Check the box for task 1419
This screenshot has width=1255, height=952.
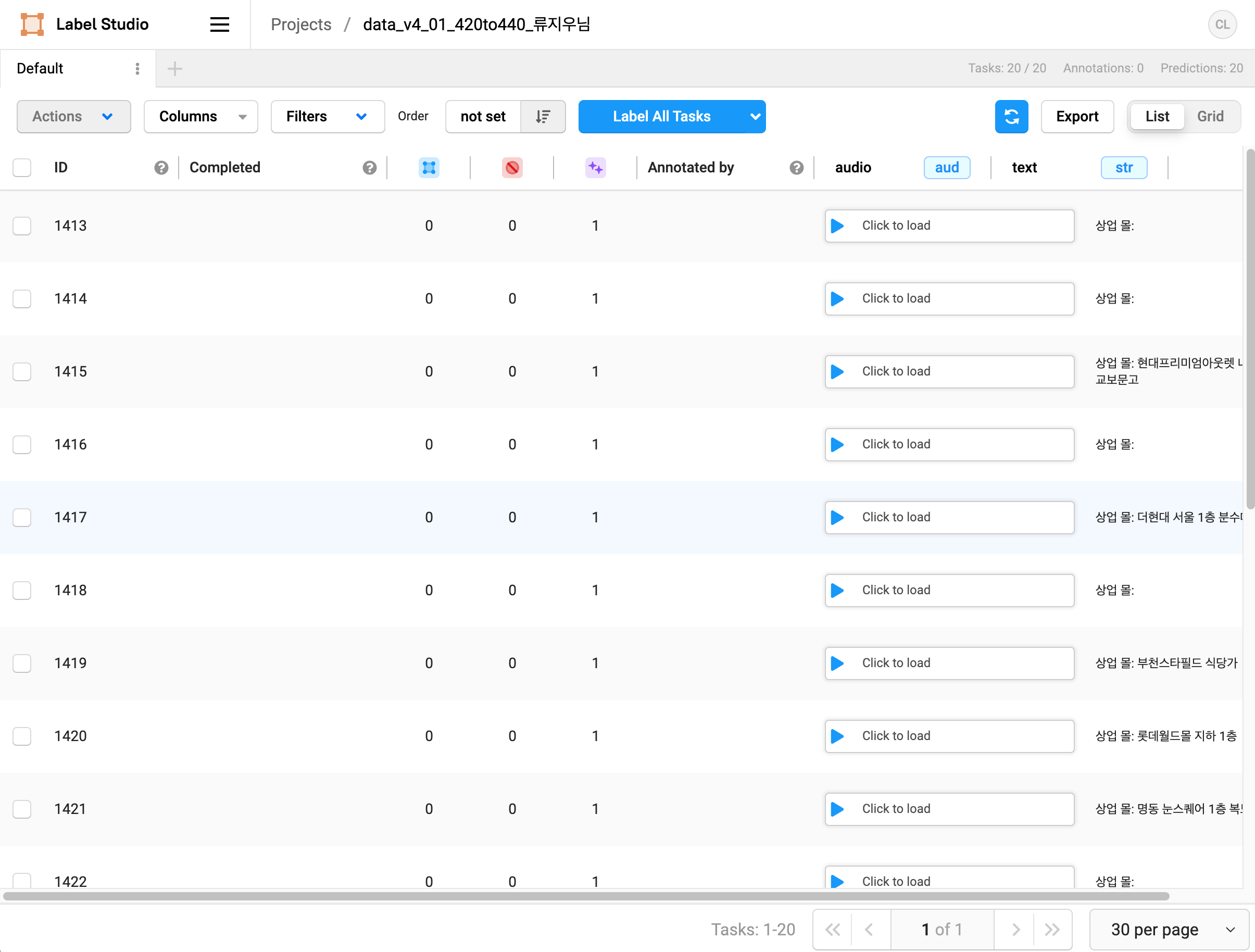pos(22,663)
